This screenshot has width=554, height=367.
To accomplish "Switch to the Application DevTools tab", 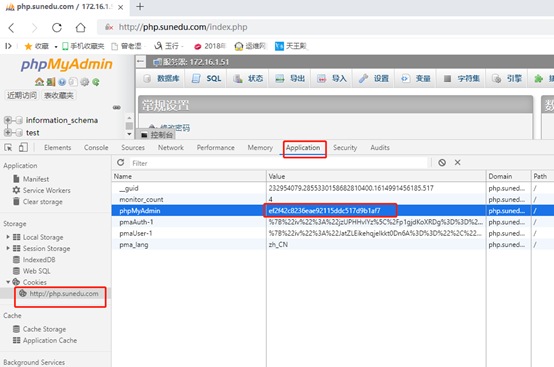I will (x=303, y=148).
